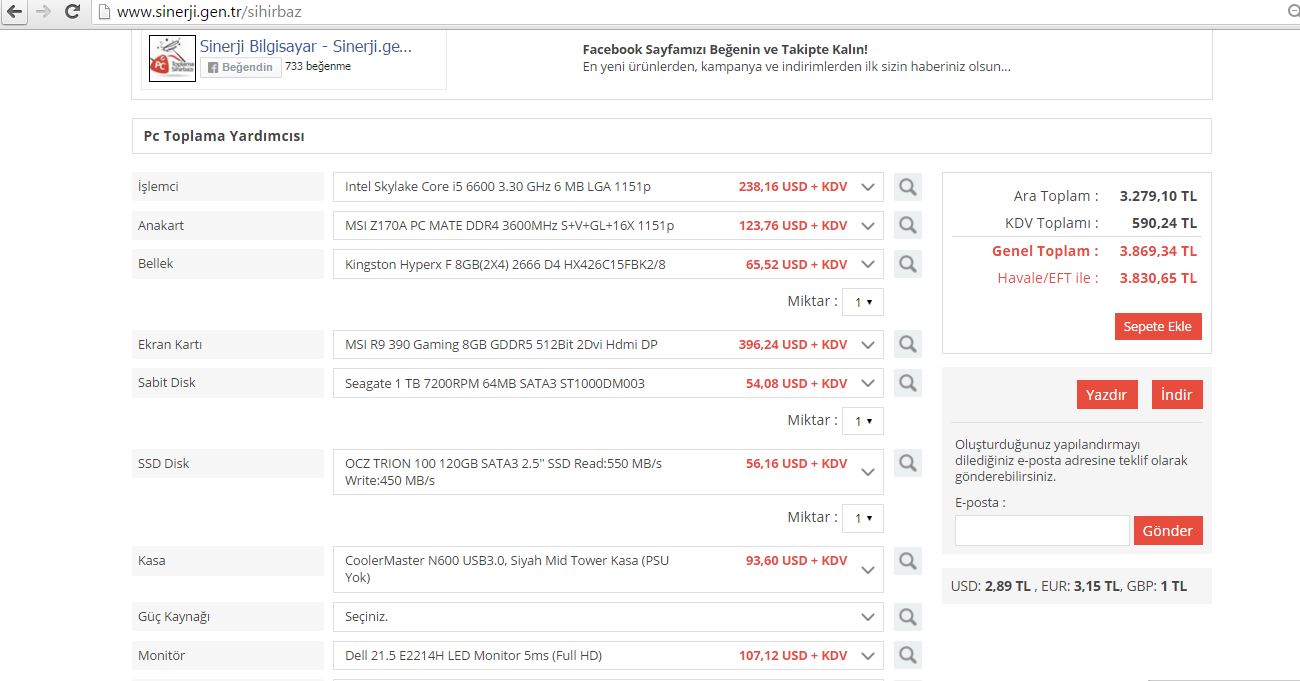The height and width of the screenshot is (681, 1300).
Task: Click the Facebook Beğendin like button
Action: [x=241, y=67]
